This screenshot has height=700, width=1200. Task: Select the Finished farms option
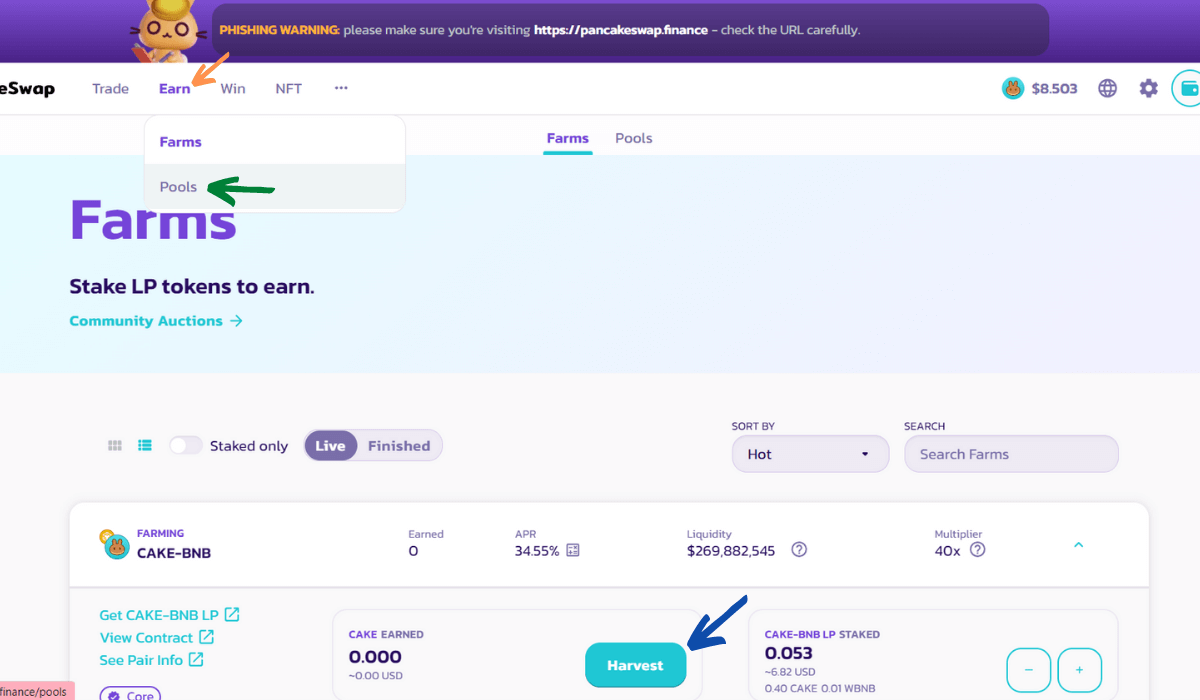pos(399,446)
